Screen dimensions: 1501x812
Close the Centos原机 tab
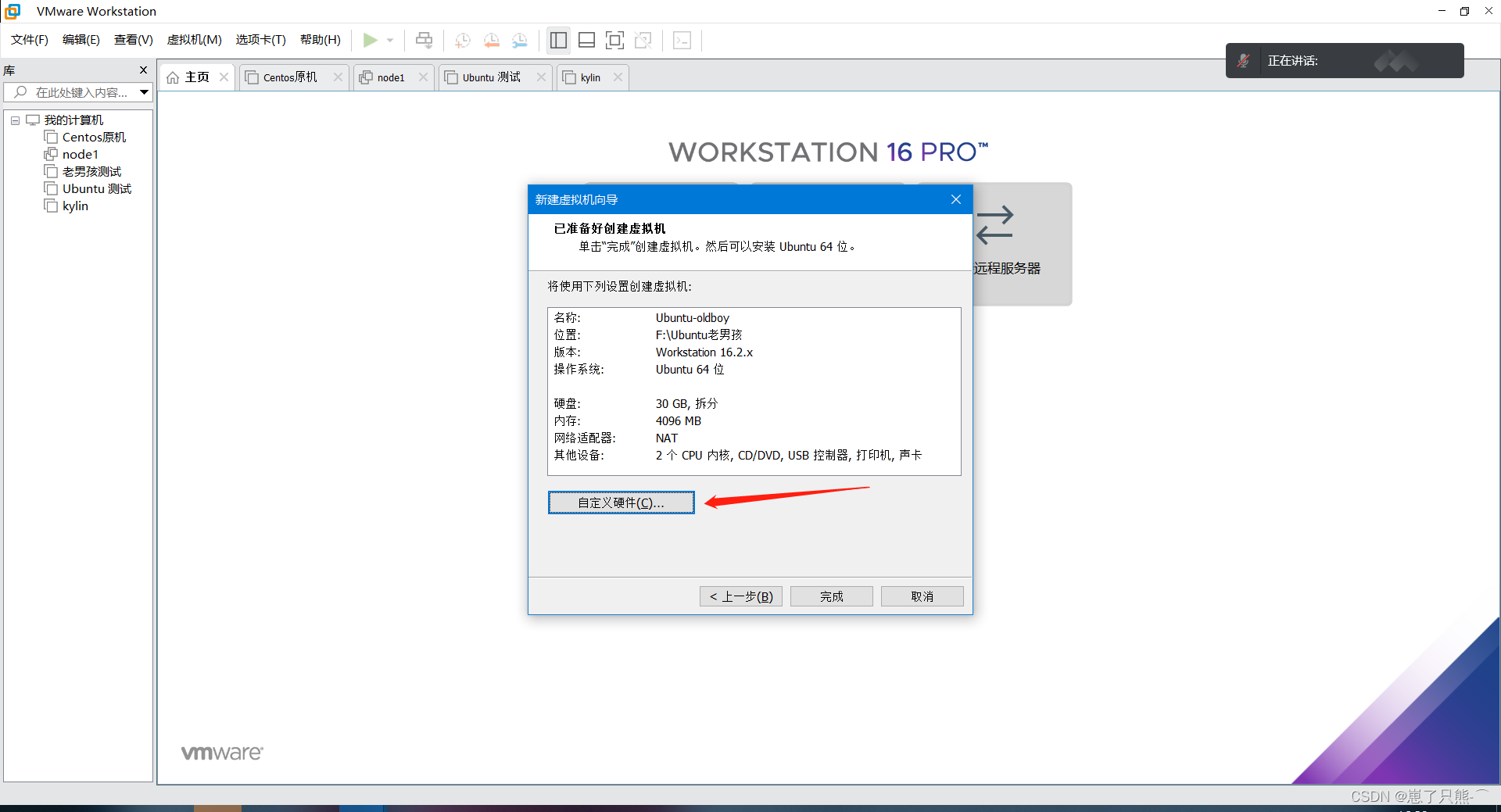tap(338, 77)
